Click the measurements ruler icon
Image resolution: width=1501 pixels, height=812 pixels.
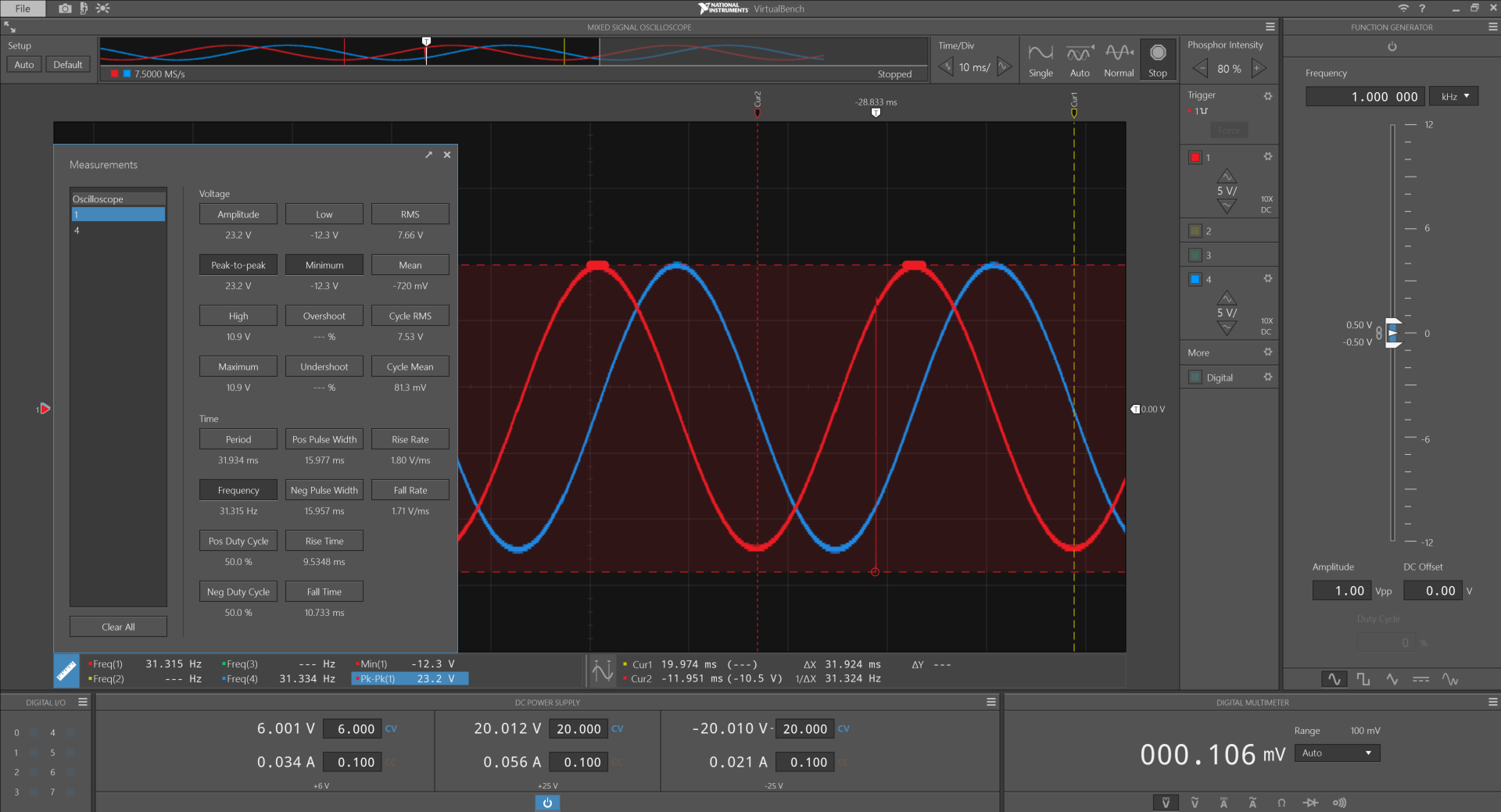pyautogui.click(x=66, y=671)
